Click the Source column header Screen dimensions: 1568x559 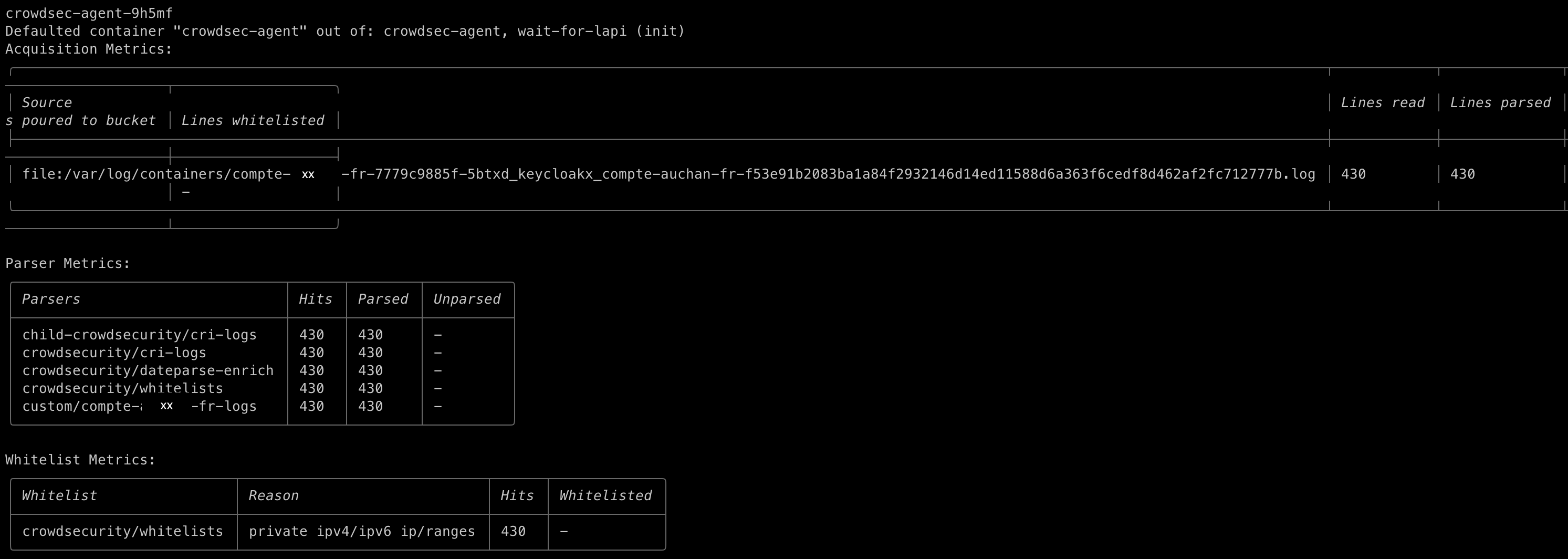47,103
